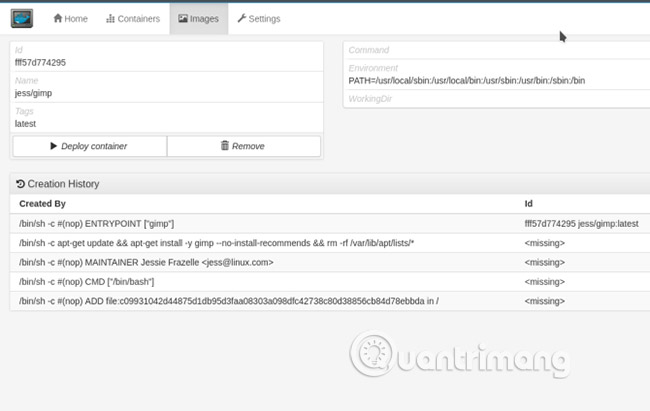
Task: Select the MAINTAINER Jessie Frazelle row
Action: click(330, 263)
